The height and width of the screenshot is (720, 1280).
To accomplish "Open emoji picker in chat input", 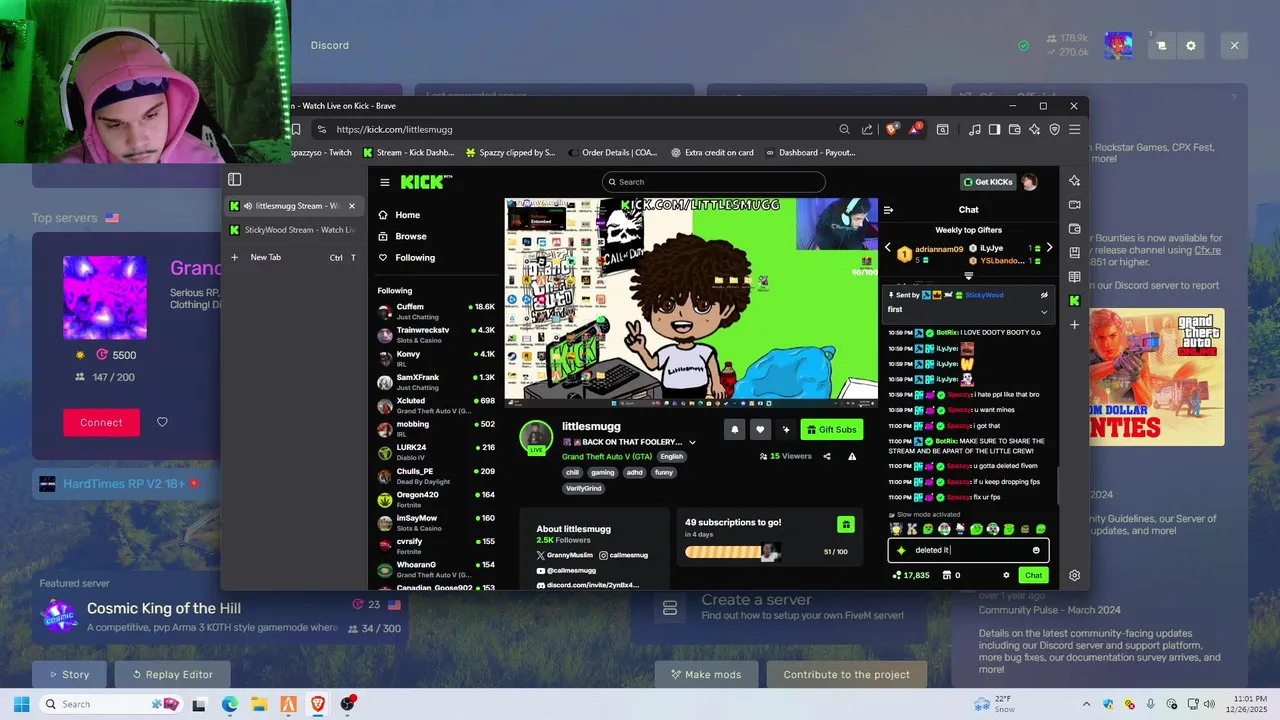I will coord(1036,550).
